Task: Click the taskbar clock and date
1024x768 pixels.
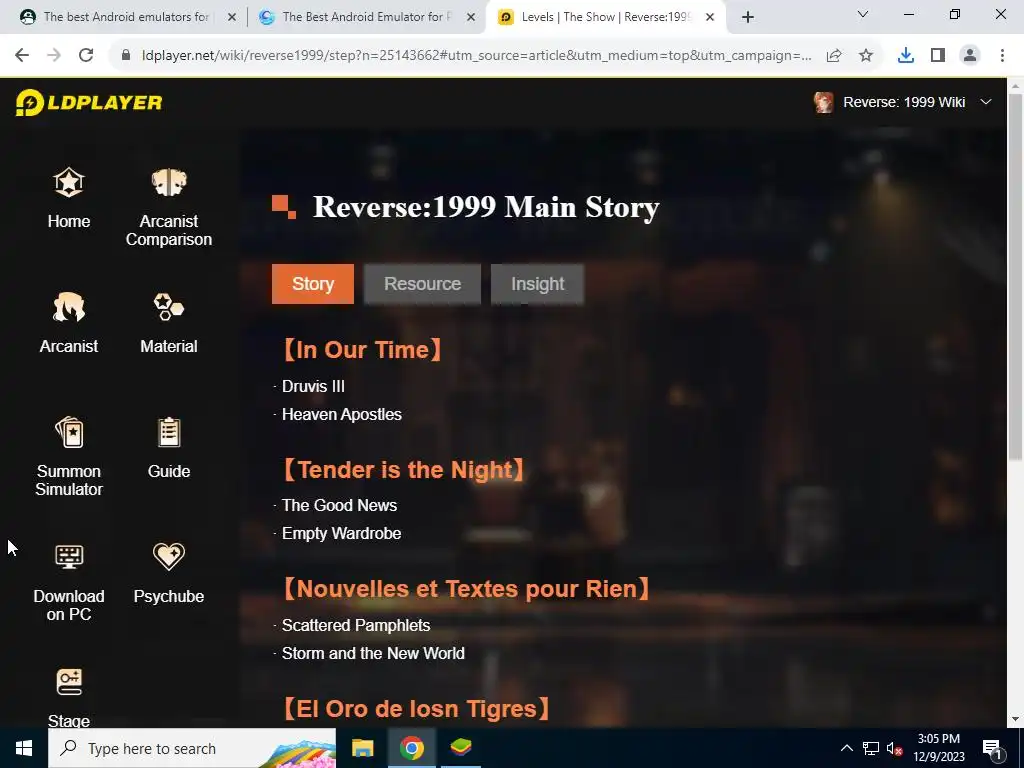Action: pyautogui.click(x=938, y=748)
